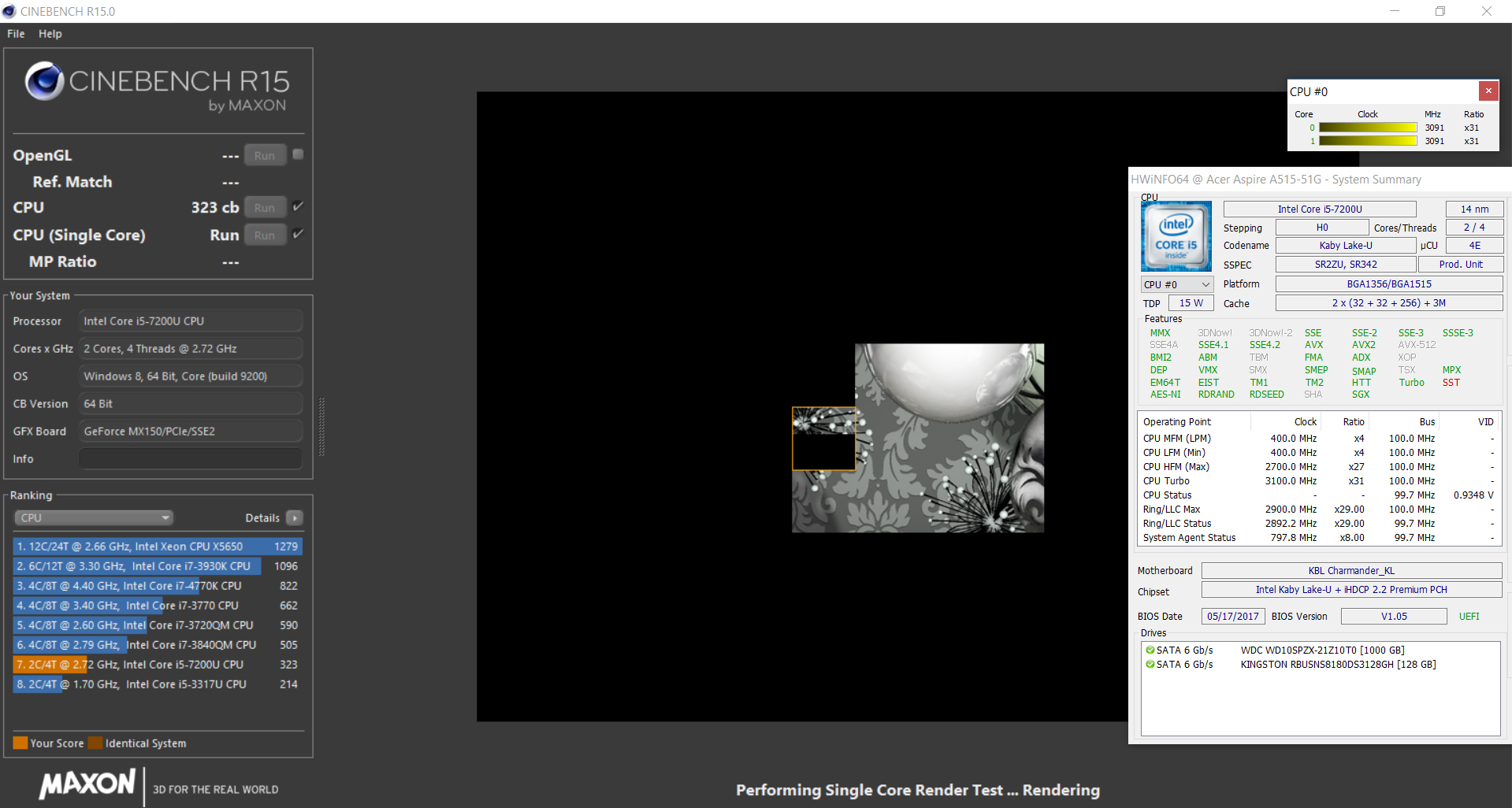Click Core 0 clock bar in CPU #0
This screenshot has width=1512, height=808.
pyautogui.click(x=1368, y=128)
